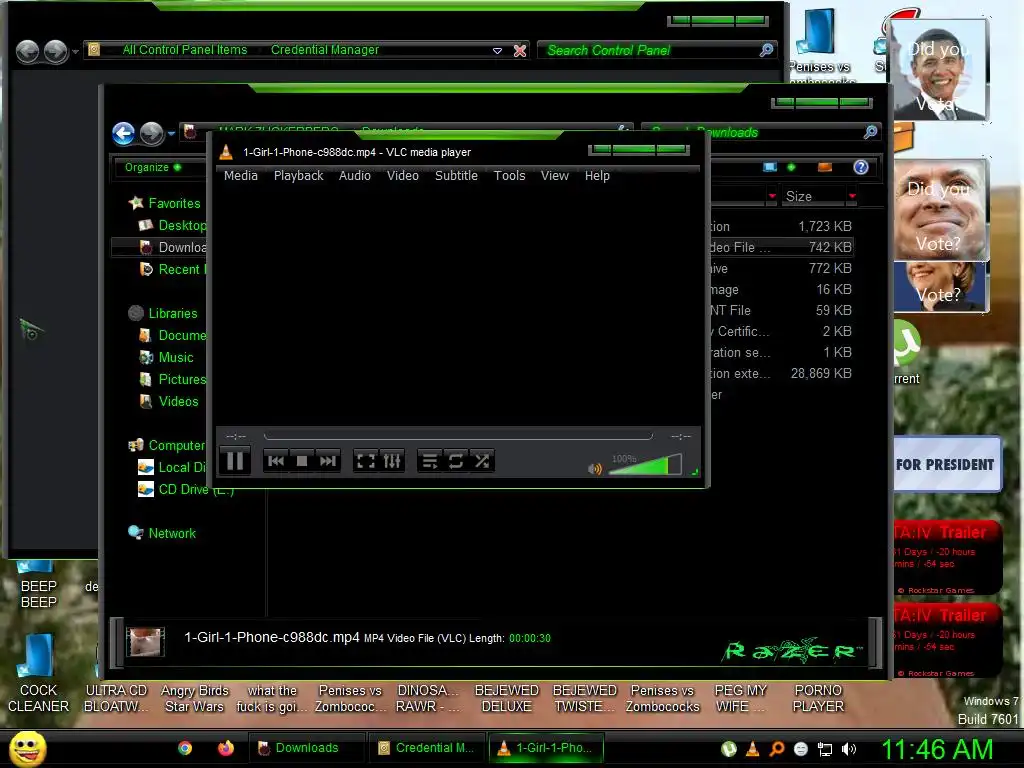The width and height of the screenshot is (1024, 768).
Task: Show the VLC playlist
Action: pos(430,461)
